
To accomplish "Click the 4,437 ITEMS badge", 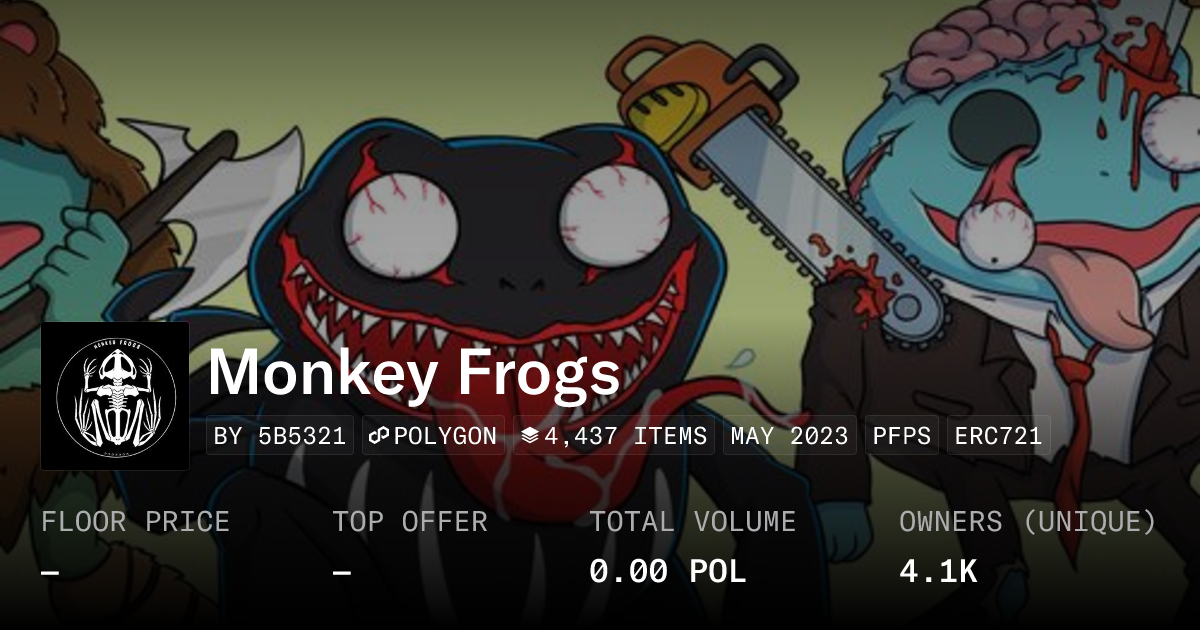I will (x=614, y=436).
